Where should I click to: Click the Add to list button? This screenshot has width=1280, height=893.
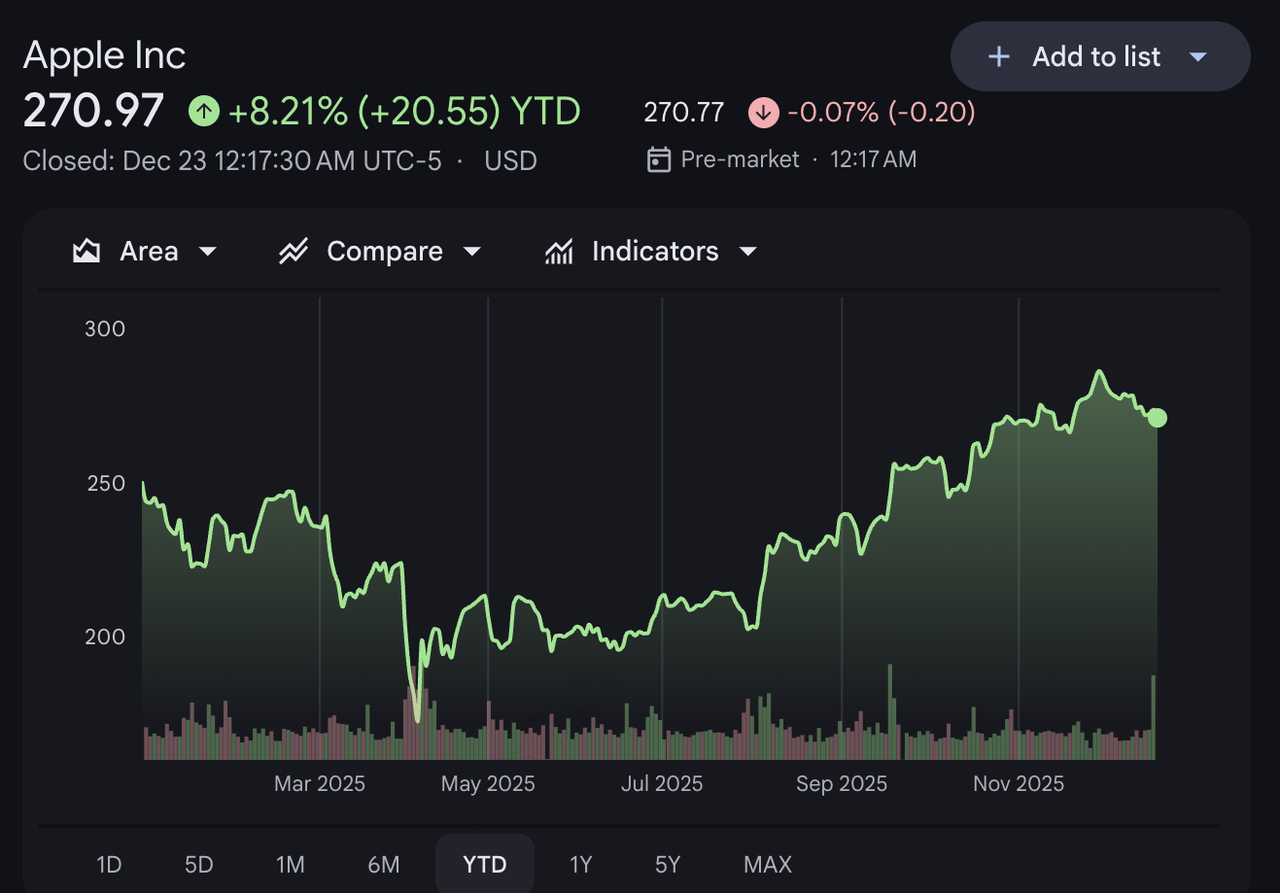click(x=1096, y=57)
